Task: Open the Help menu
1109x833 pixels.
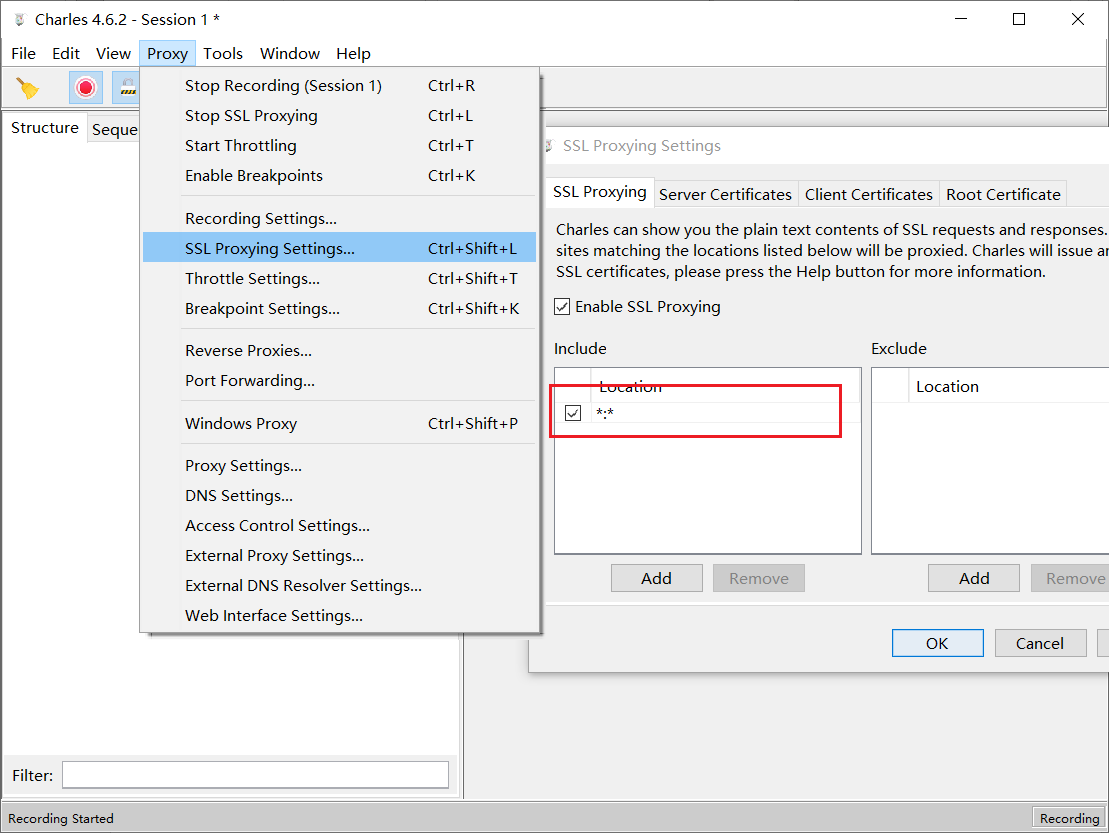Action: (353, 54)
